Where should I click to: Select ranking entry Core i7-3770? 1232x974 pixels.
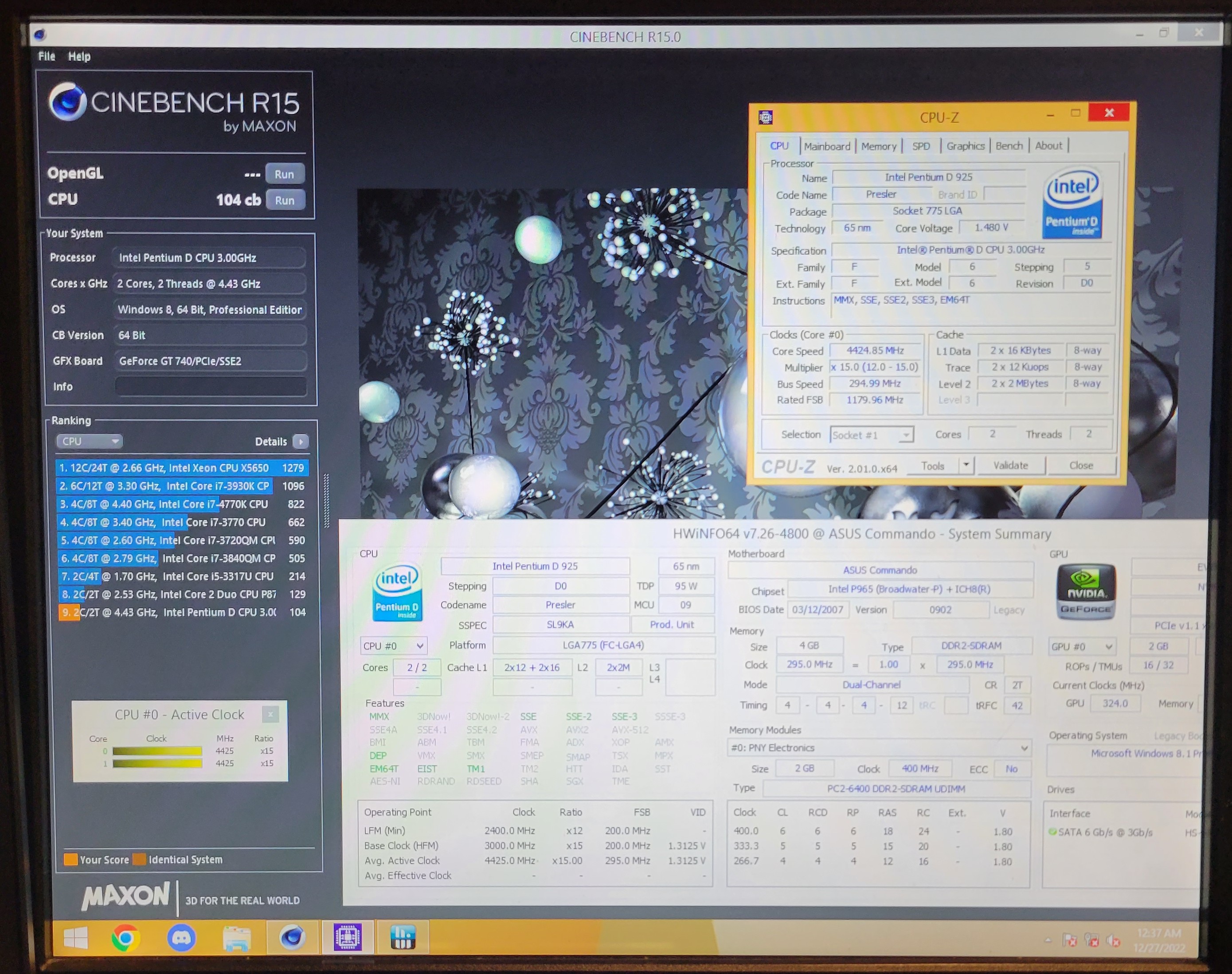[182, 522]
